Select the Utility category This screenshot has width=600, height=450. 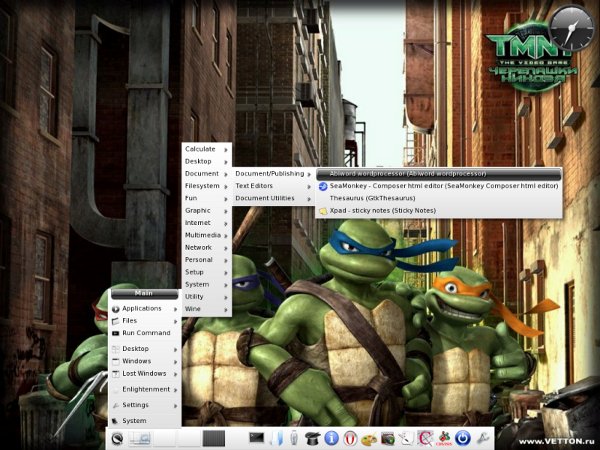(207, 297)
